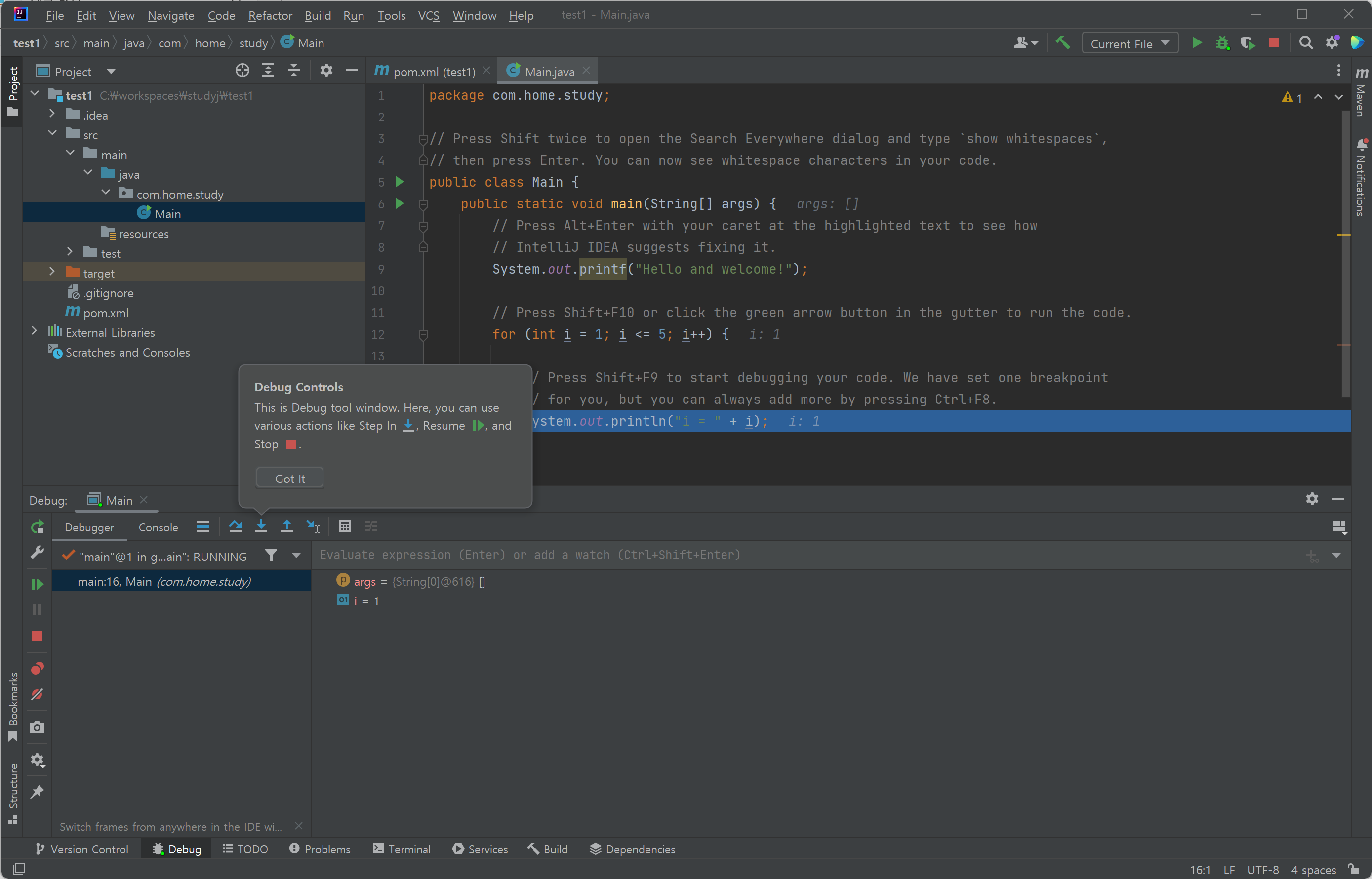Click the thread dump camera icon
Image resolution: width=1372 pixels, height=879 pixels.
pyautogui.click(x=37, y=727)
